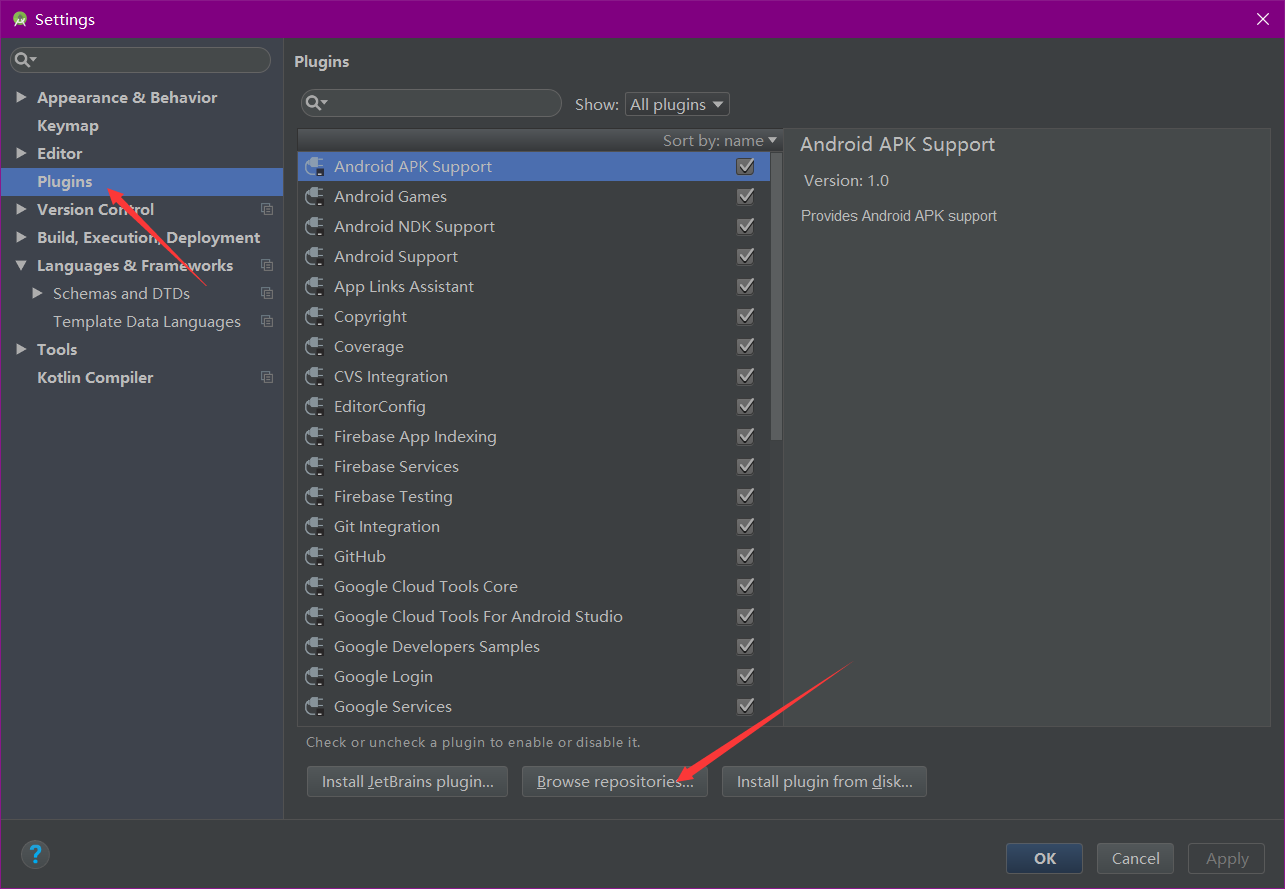The height and width of the screenshot is (889, 1285).
Task: Click the project-level icon beside Kotlin Compiler
Action: 267,378
